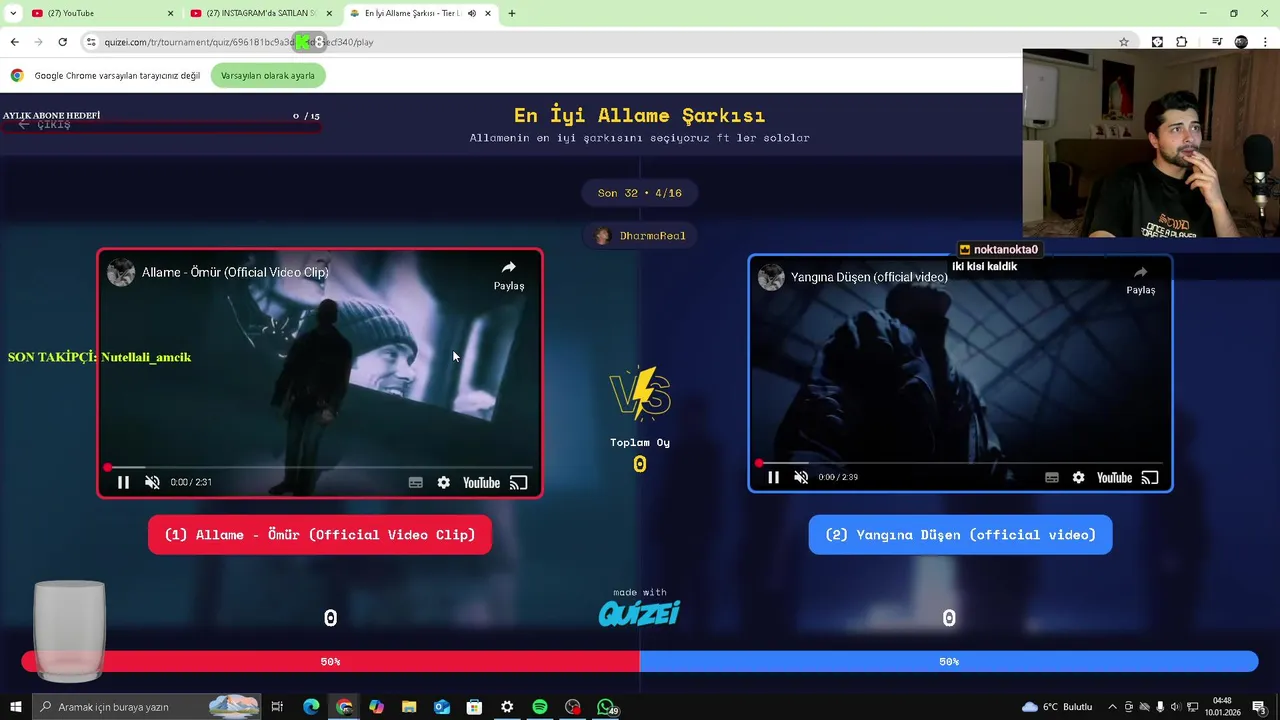Screen dimensions: 1280x720
Task: Mute audio icon on Allame tab
Action: click(472, 13)
